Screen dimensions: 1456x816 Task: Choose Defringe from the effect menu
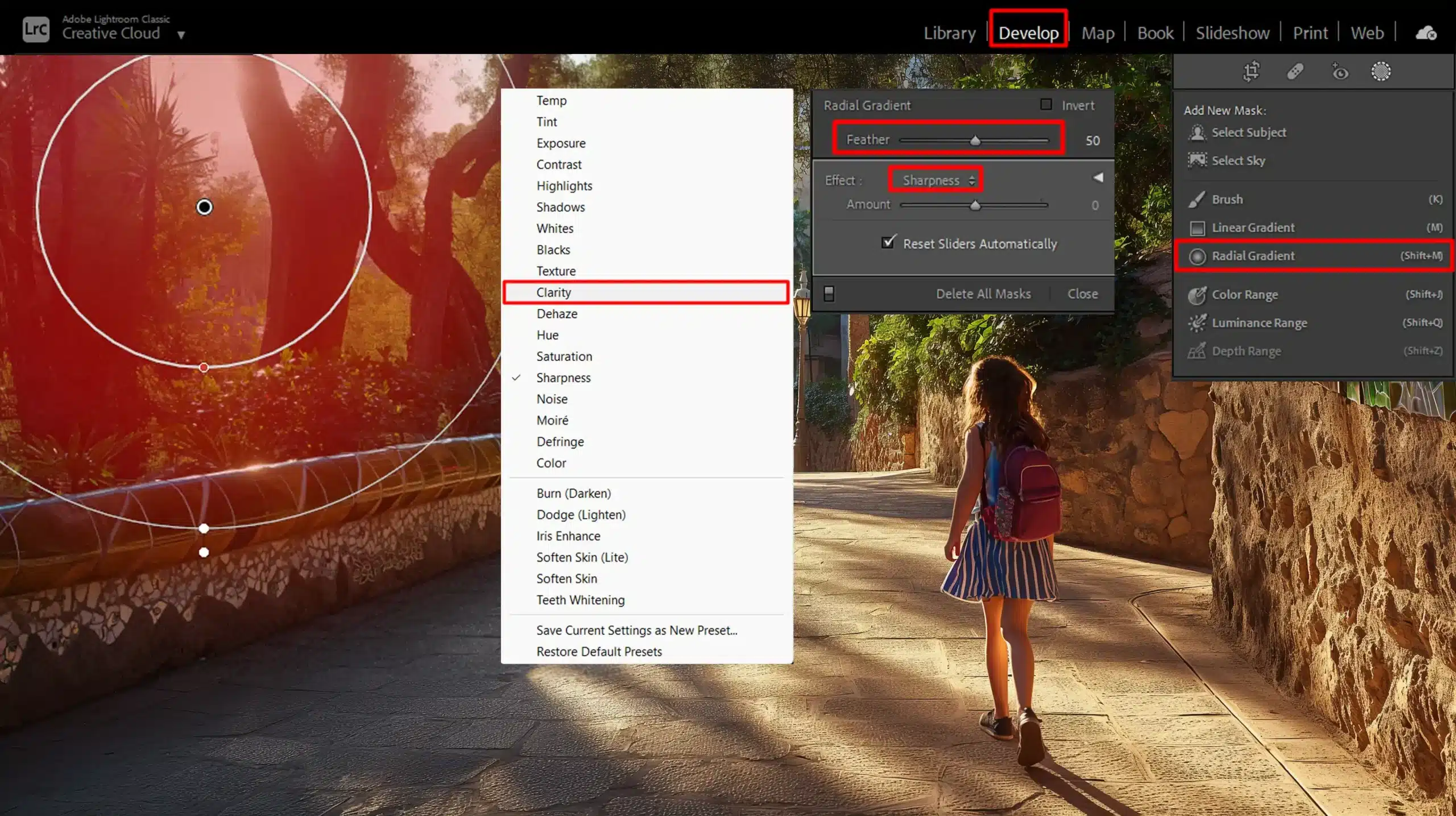point(647,442)
